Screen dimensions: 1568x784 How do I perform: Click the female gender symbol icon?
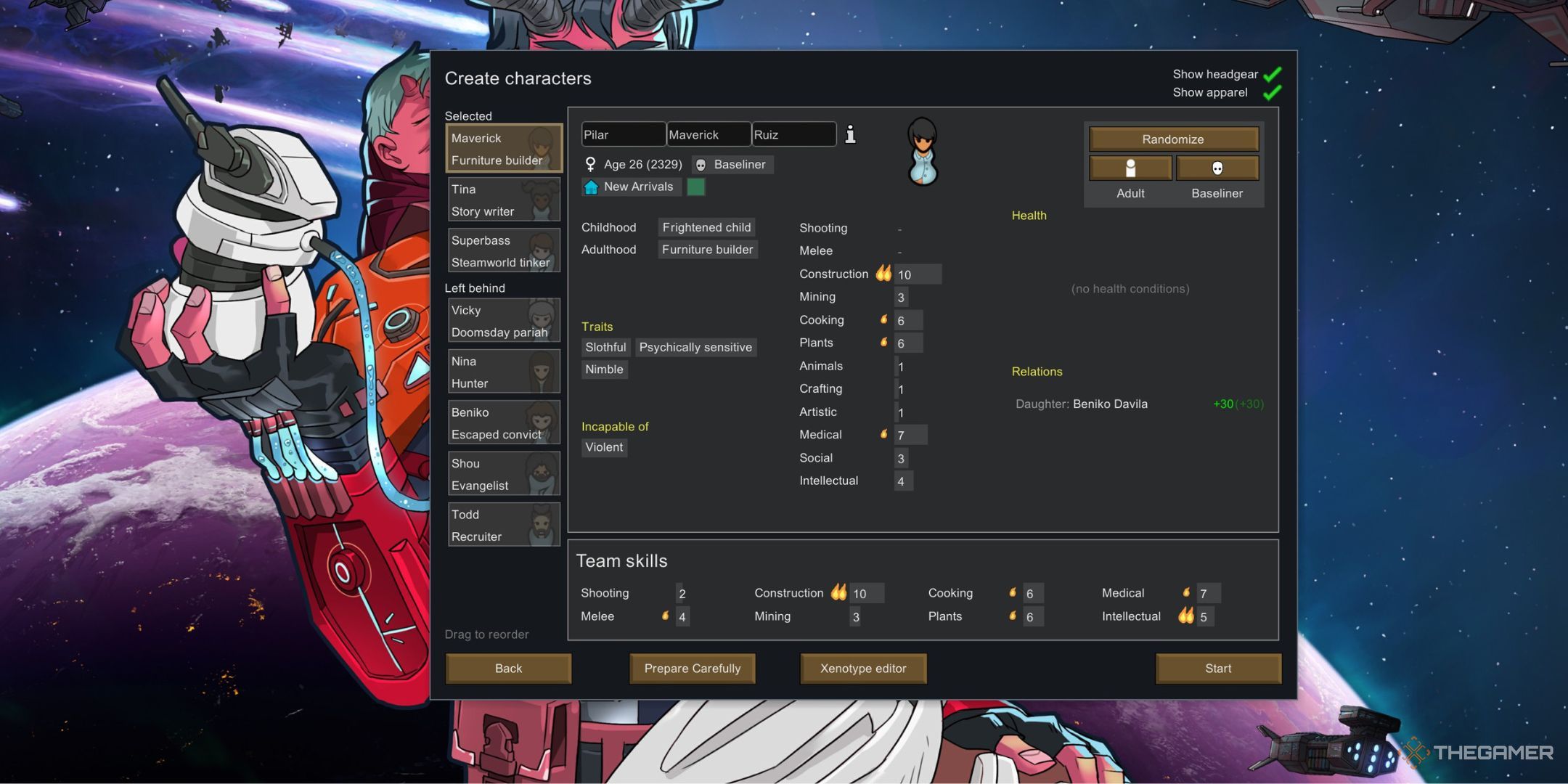591,165
